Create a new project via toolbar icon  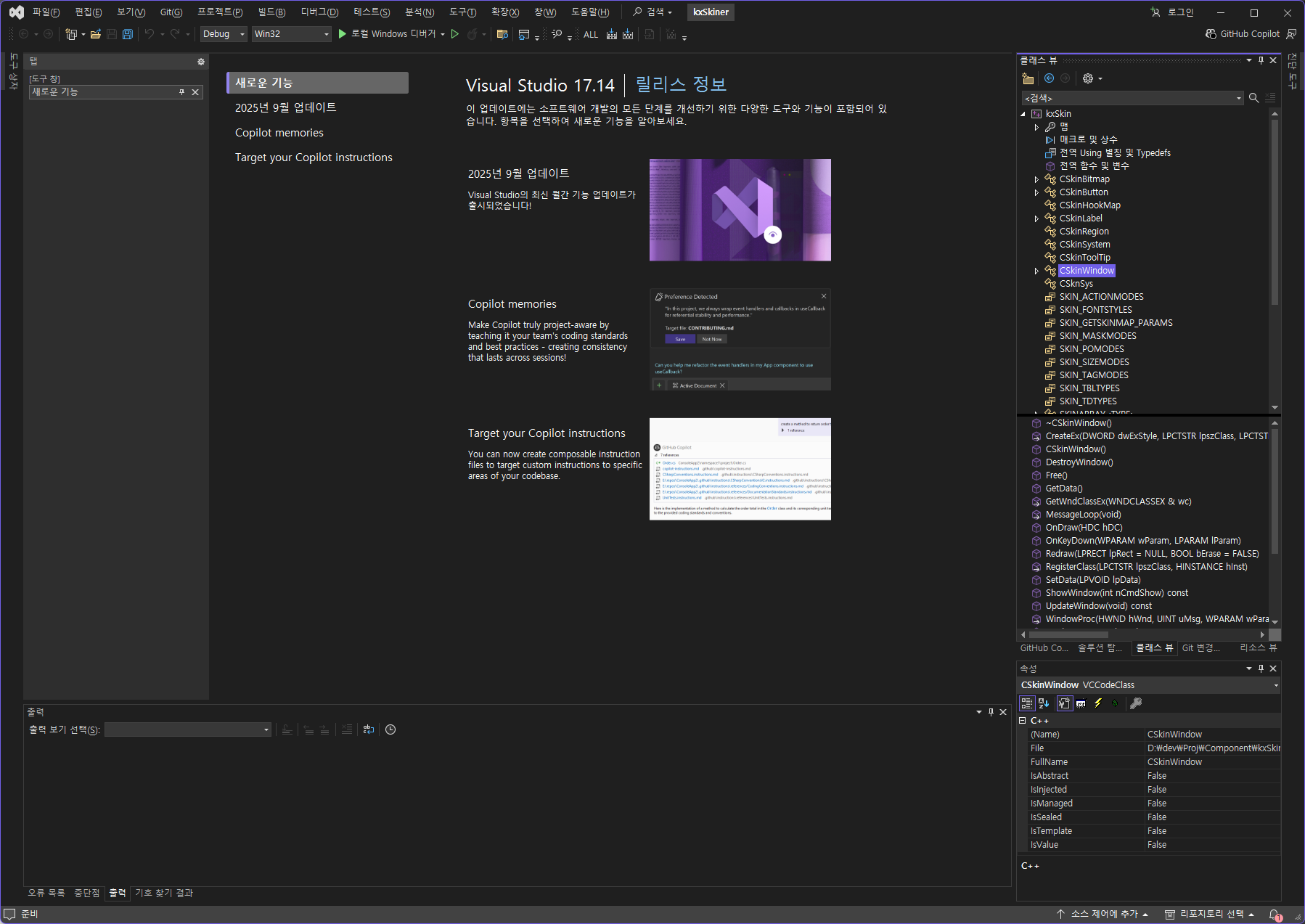(71, 34)
